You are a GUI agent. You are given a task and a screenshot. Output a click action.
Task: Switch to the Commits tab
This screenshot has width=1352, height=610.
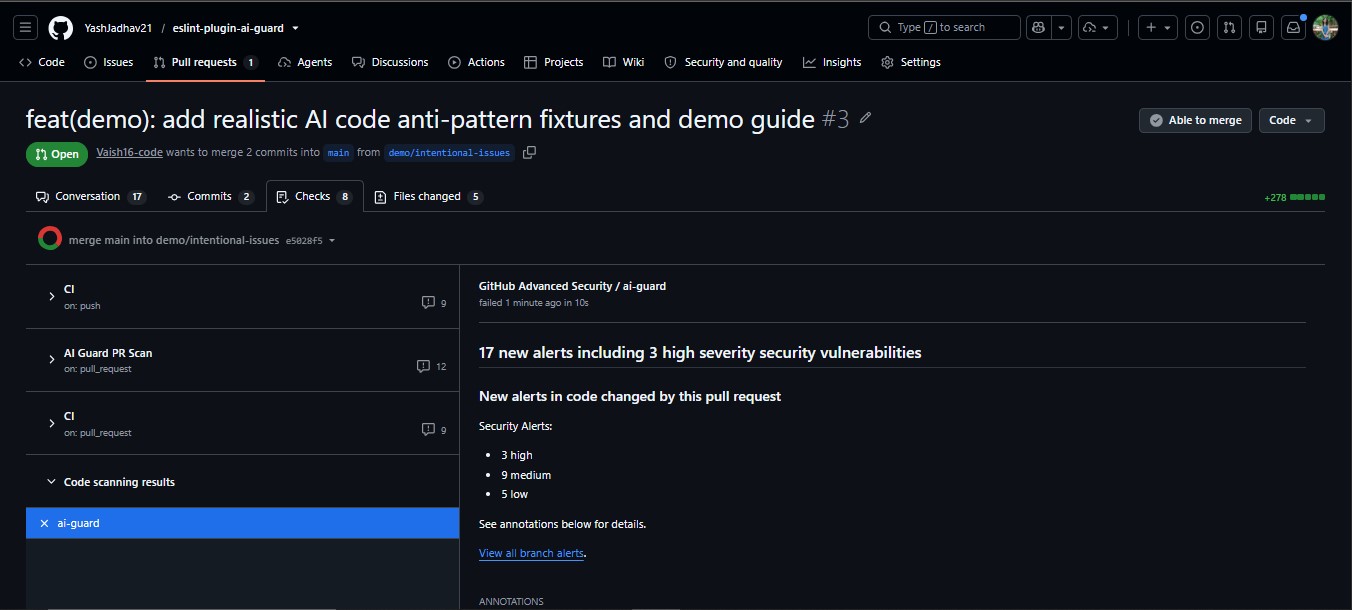tap(211, 197)
